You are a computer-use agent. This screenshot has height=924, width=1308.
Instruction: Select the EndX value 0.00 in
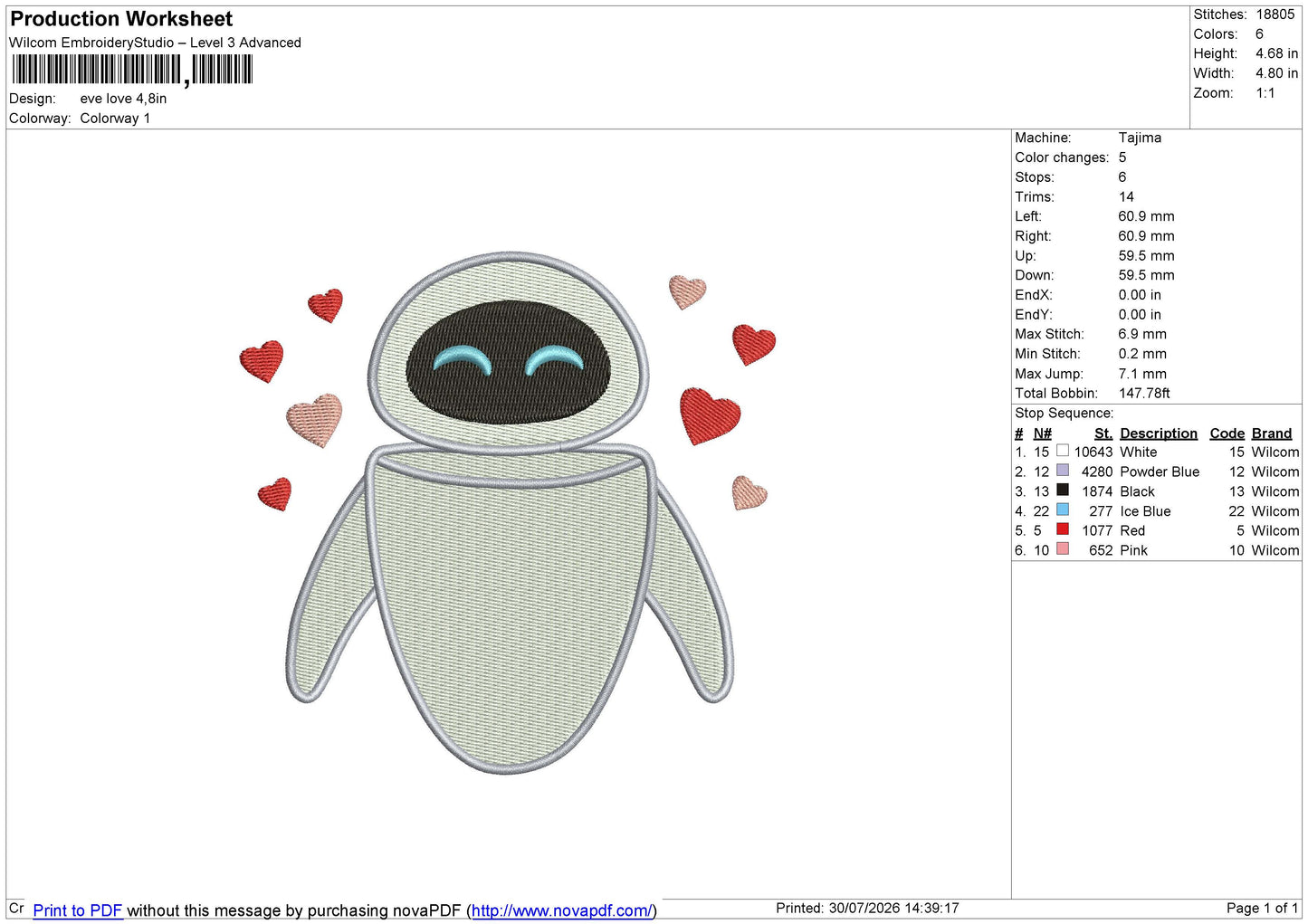pyautogui.click(x=1140, y=295)
